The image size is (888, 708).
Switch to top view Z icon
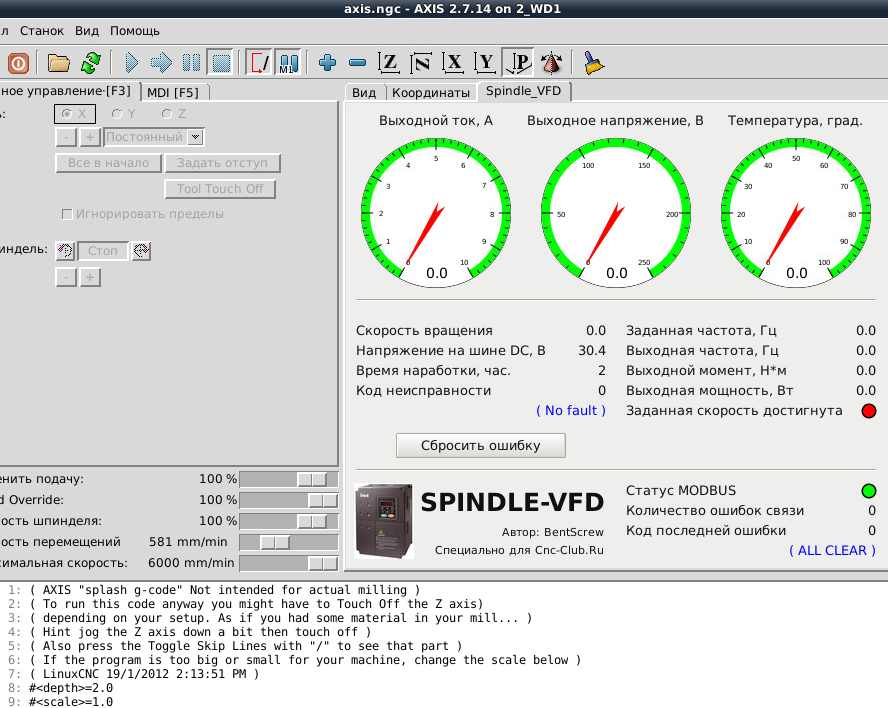389,62
